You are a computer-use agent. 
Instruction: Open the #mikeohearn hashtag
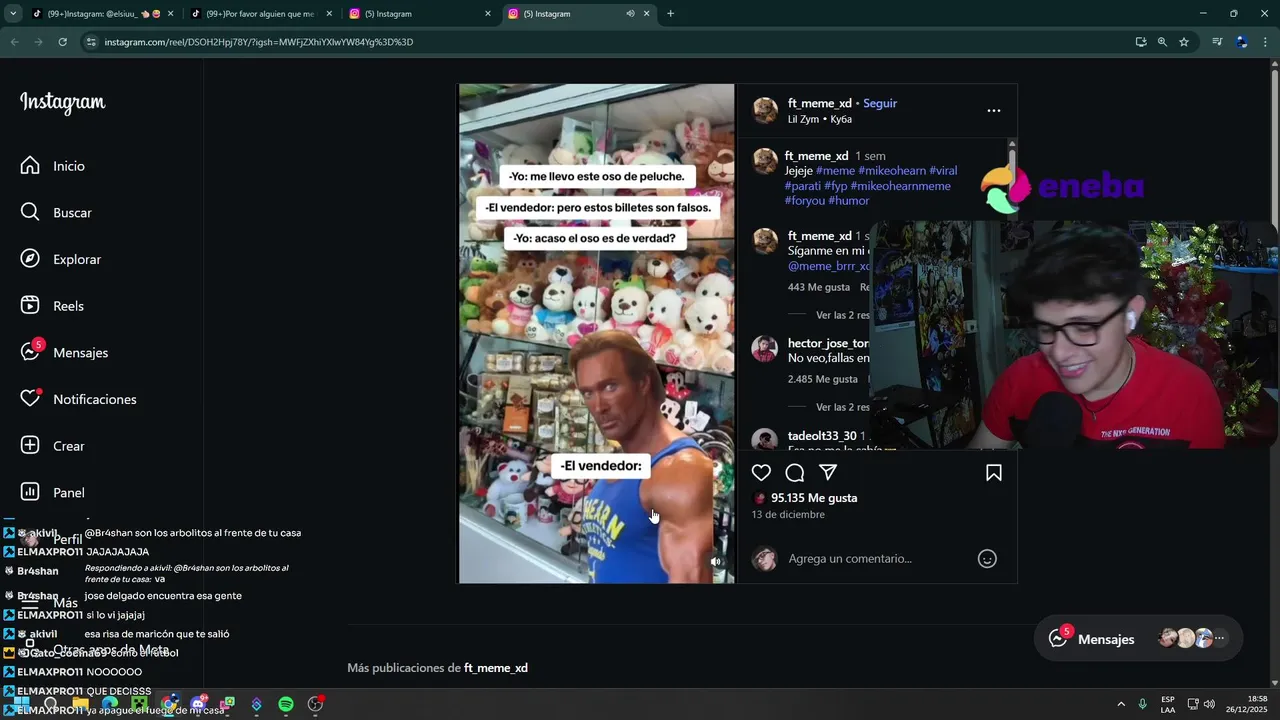(892, 171)
